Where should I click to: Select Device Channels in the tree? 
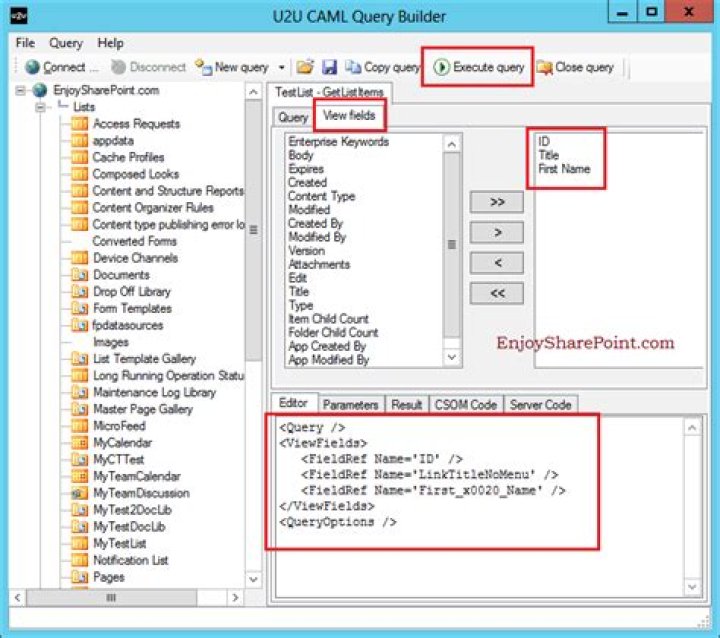point(135,258)
